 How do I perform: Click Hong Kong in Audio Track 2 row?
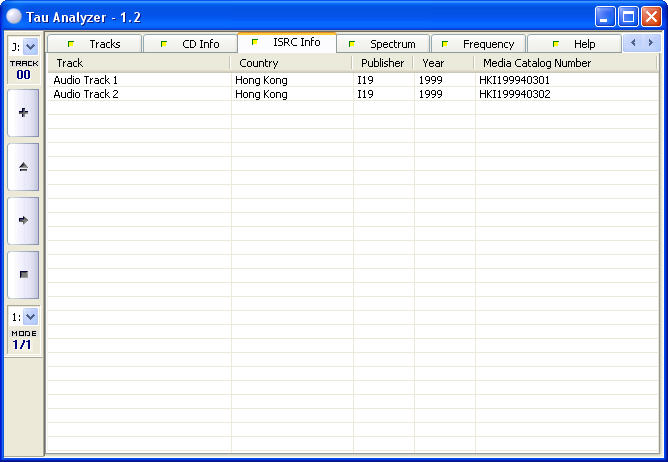click(261, 94)
